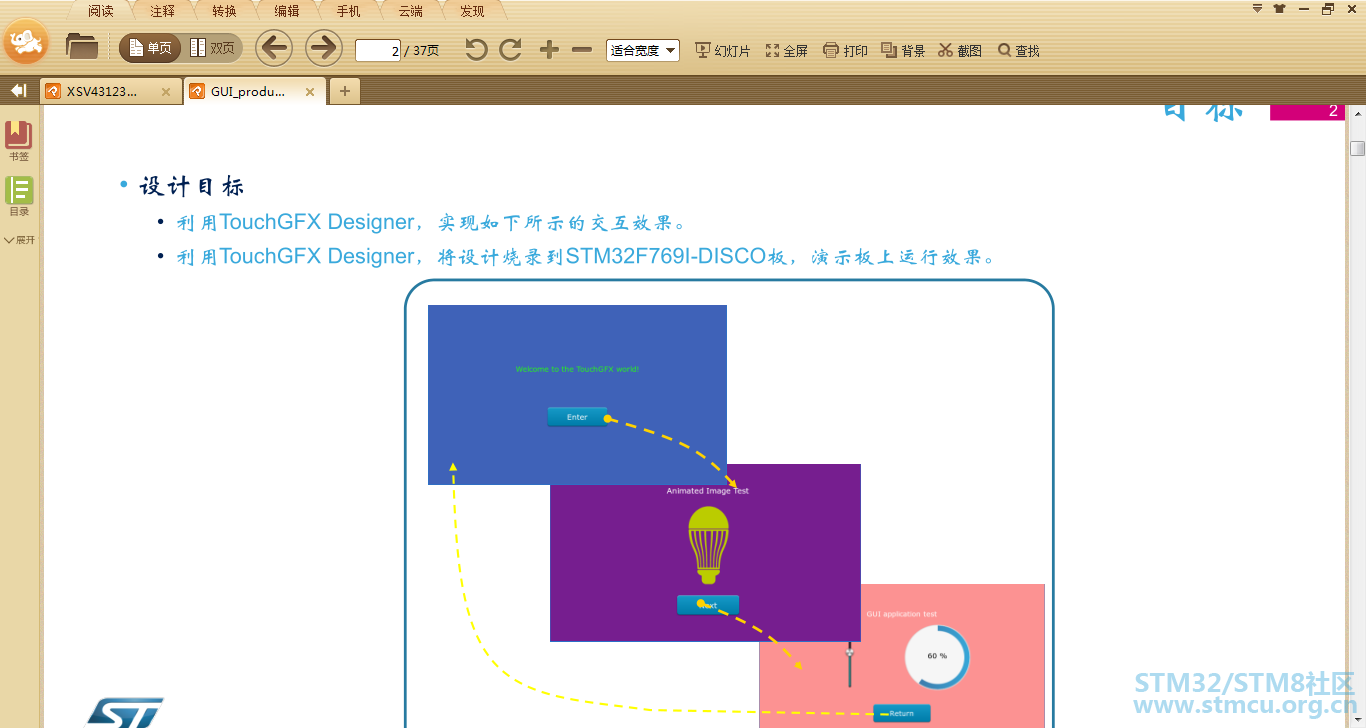Screen dimensions: 1366x728
Task: Expand the sidebar using 展开
Action: [x=20, y=240]
